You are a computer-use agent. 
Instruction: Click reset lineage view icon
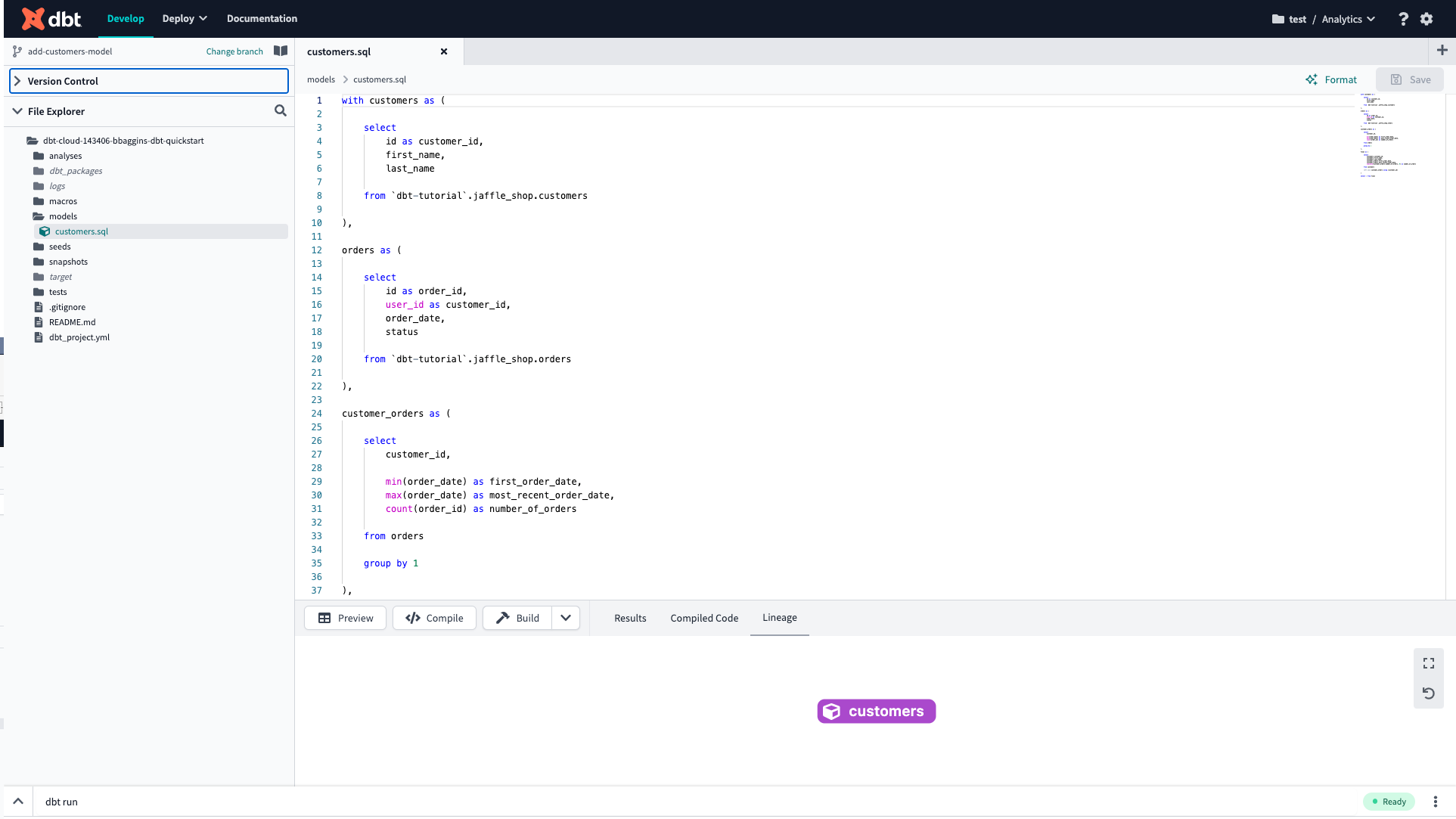(1429, 693)
